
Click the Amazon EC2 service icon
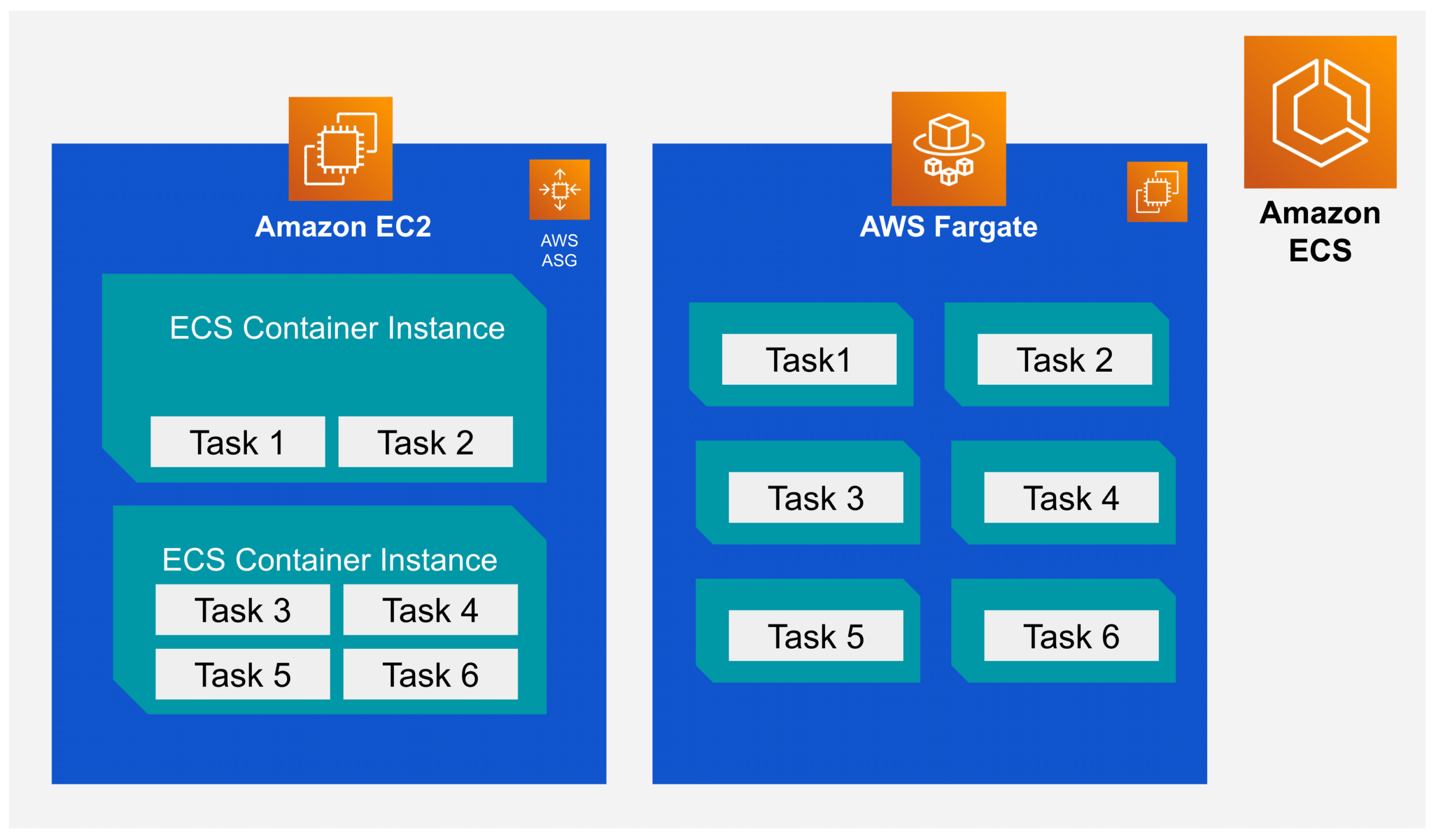(340, 149)
